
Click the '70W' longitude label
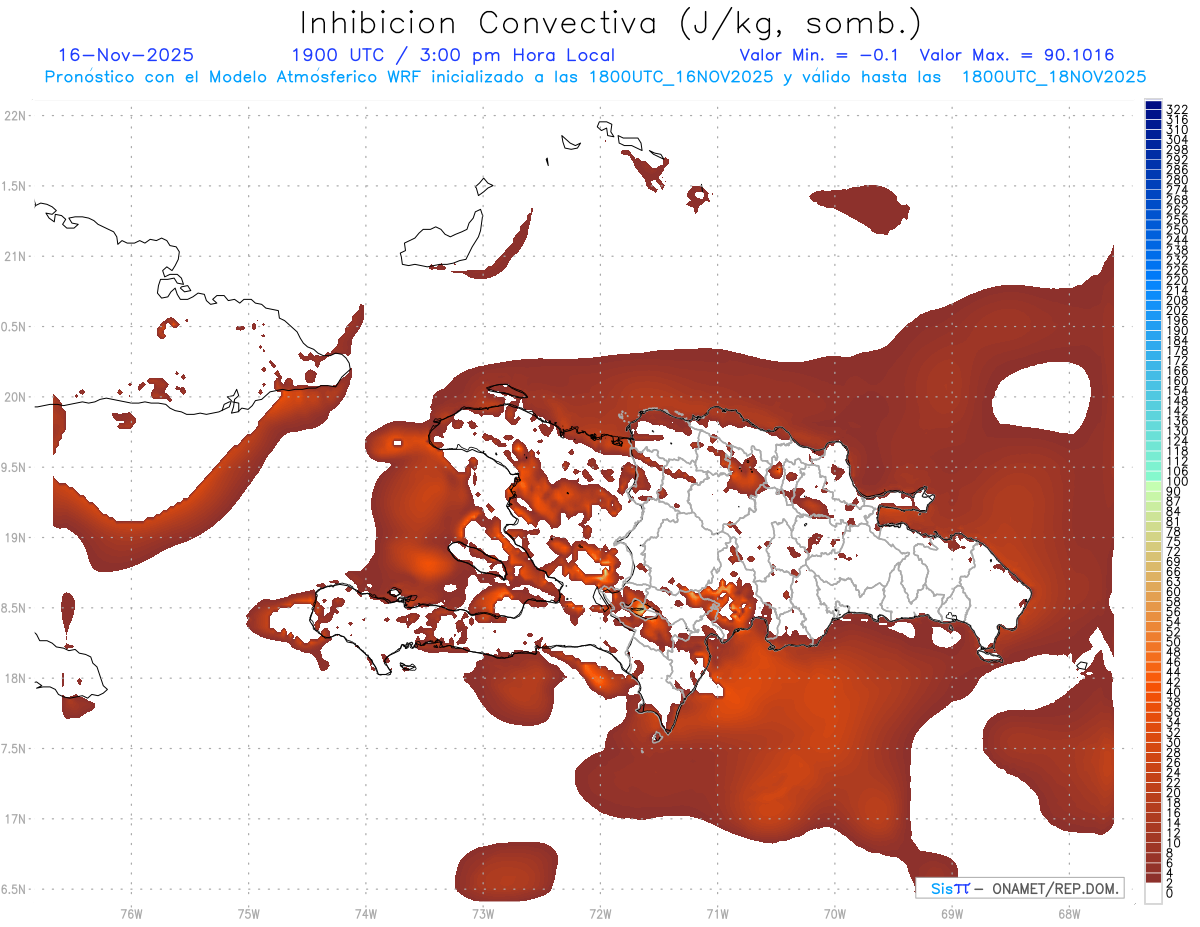(x=835, y=913)
